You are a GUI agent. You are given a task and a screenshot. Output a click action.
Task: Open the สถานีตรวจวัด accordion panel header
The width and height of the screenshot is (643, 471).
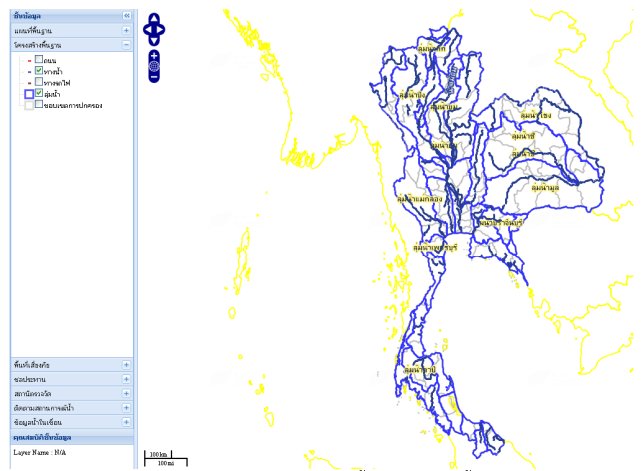pyautogui.click(x=60, y=394)
